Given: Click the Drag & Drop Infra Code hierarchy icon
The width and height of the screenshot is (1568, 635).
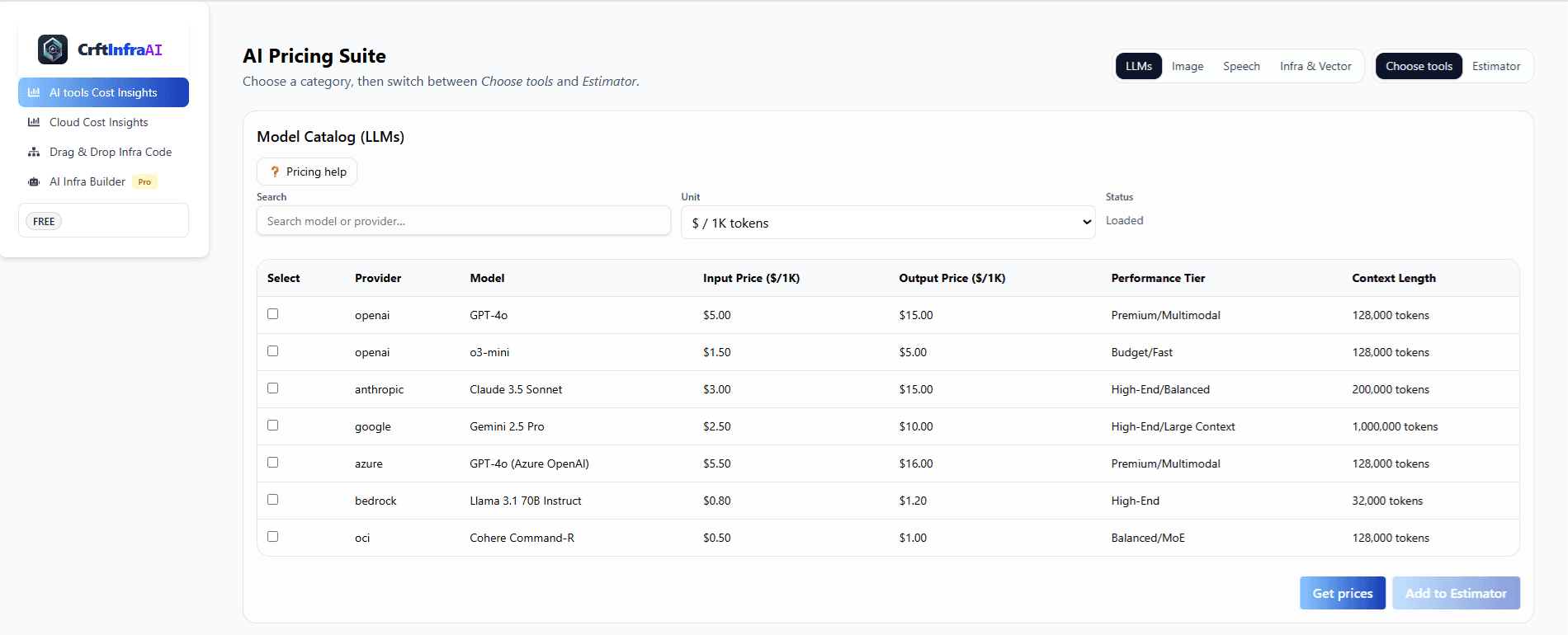Looking at the screenshot, I should point(34,152).
